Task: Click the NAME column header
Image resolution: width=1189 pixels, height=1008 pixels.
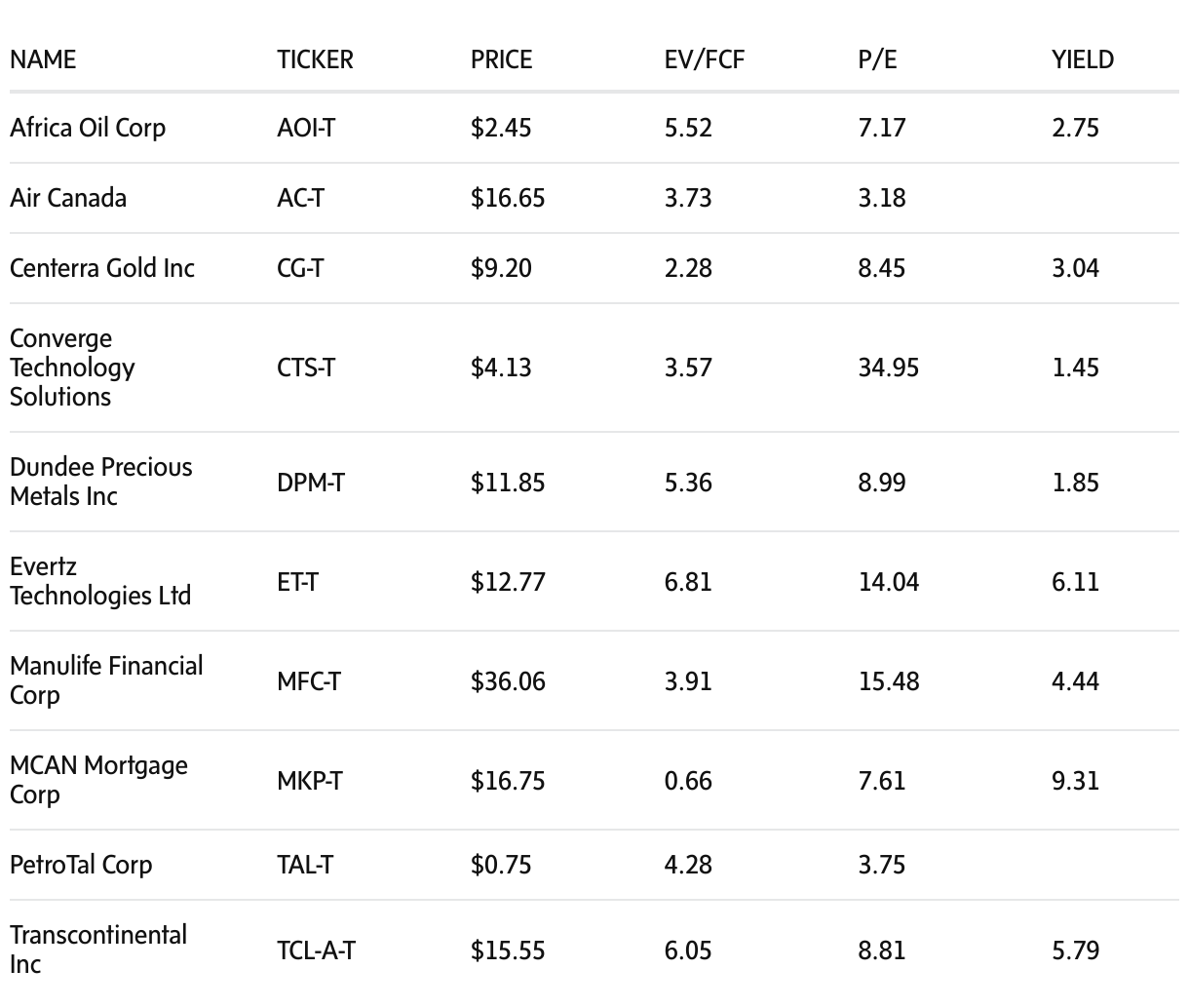Action: click(x=43, y=59)
